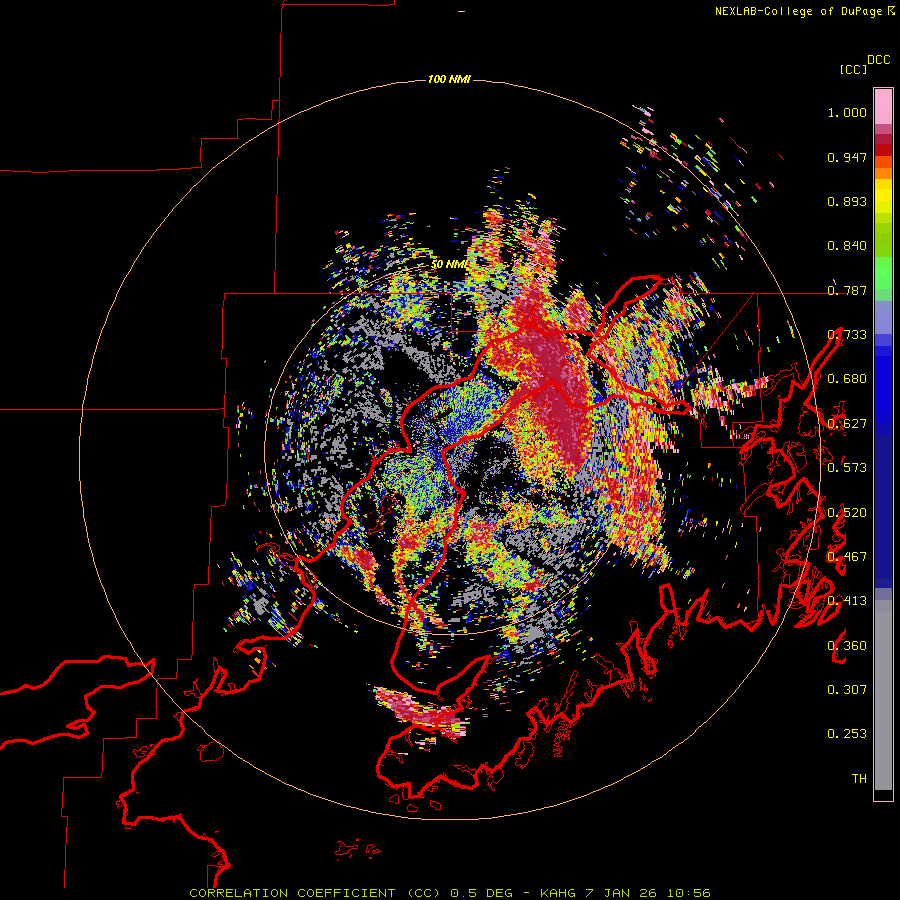Click the [CC] legend unit label
The width and height of the screenshot is (900, 900).
pos(853,69)
